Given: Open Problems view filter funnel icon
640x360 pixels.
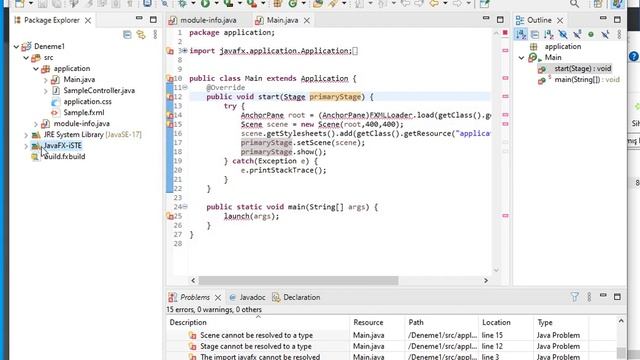Looking at the screenshot, I should [x=574, y=297].
